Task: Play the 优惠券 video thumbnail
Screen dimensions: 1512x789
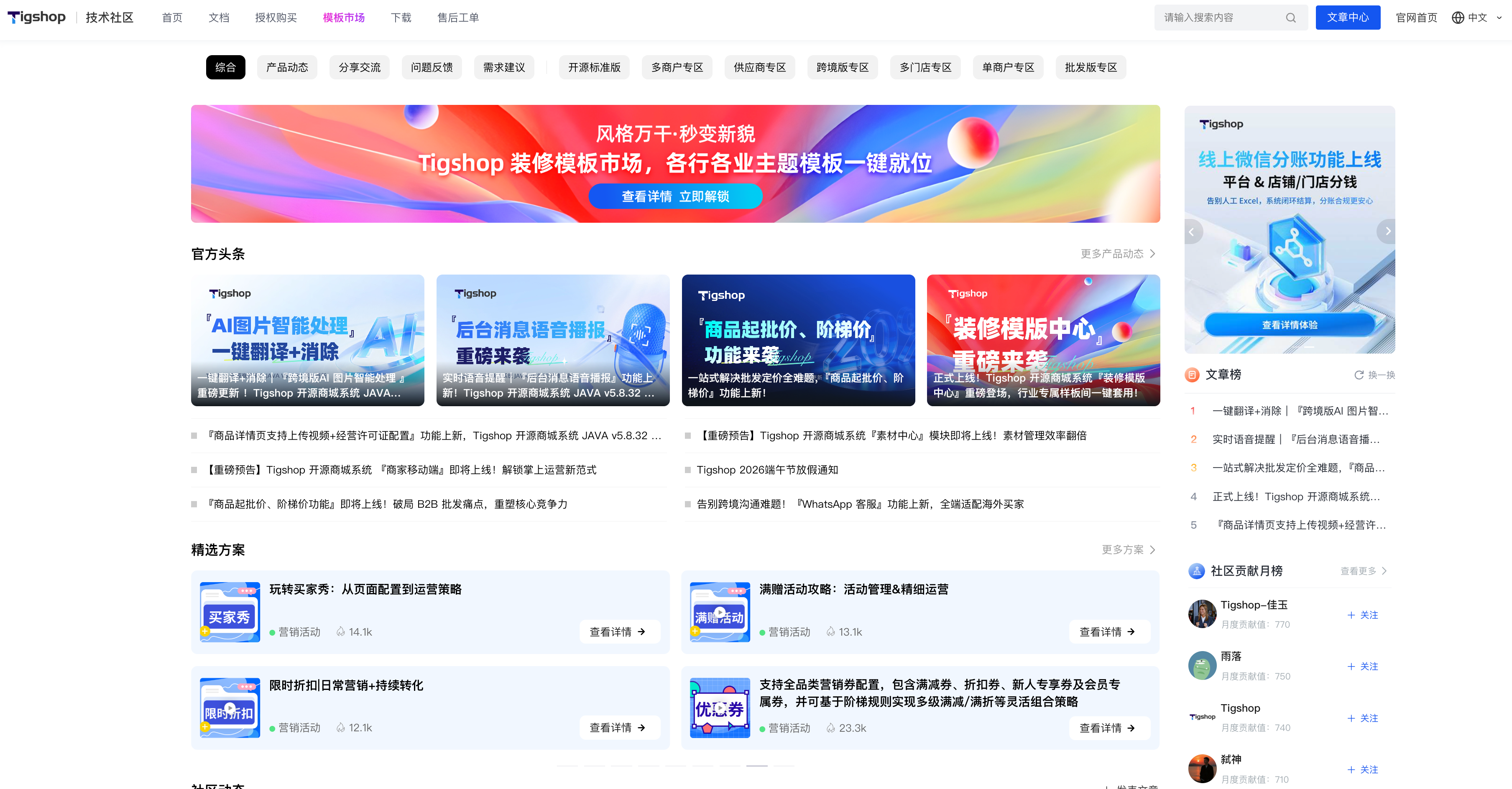Action: coord(720,708)
